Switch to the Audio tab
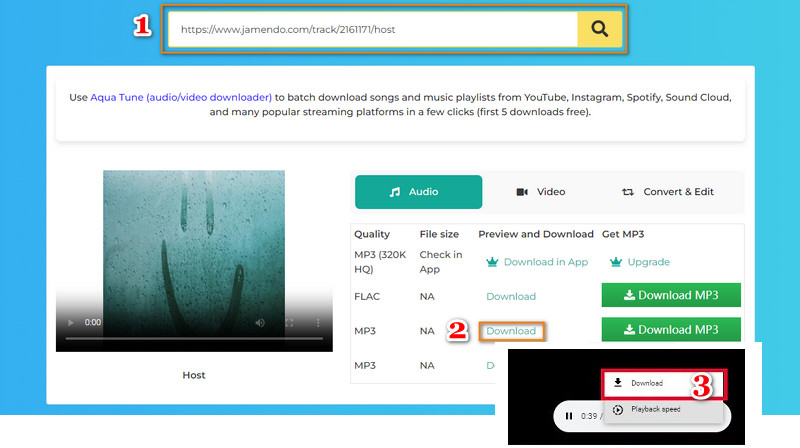The height and width of the screenshot is (448, 800). coord(418,192)
